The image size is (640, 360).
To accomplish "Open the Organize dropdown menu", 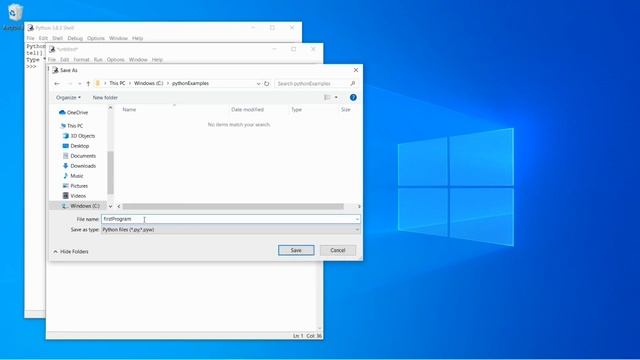I will [68, 98].
